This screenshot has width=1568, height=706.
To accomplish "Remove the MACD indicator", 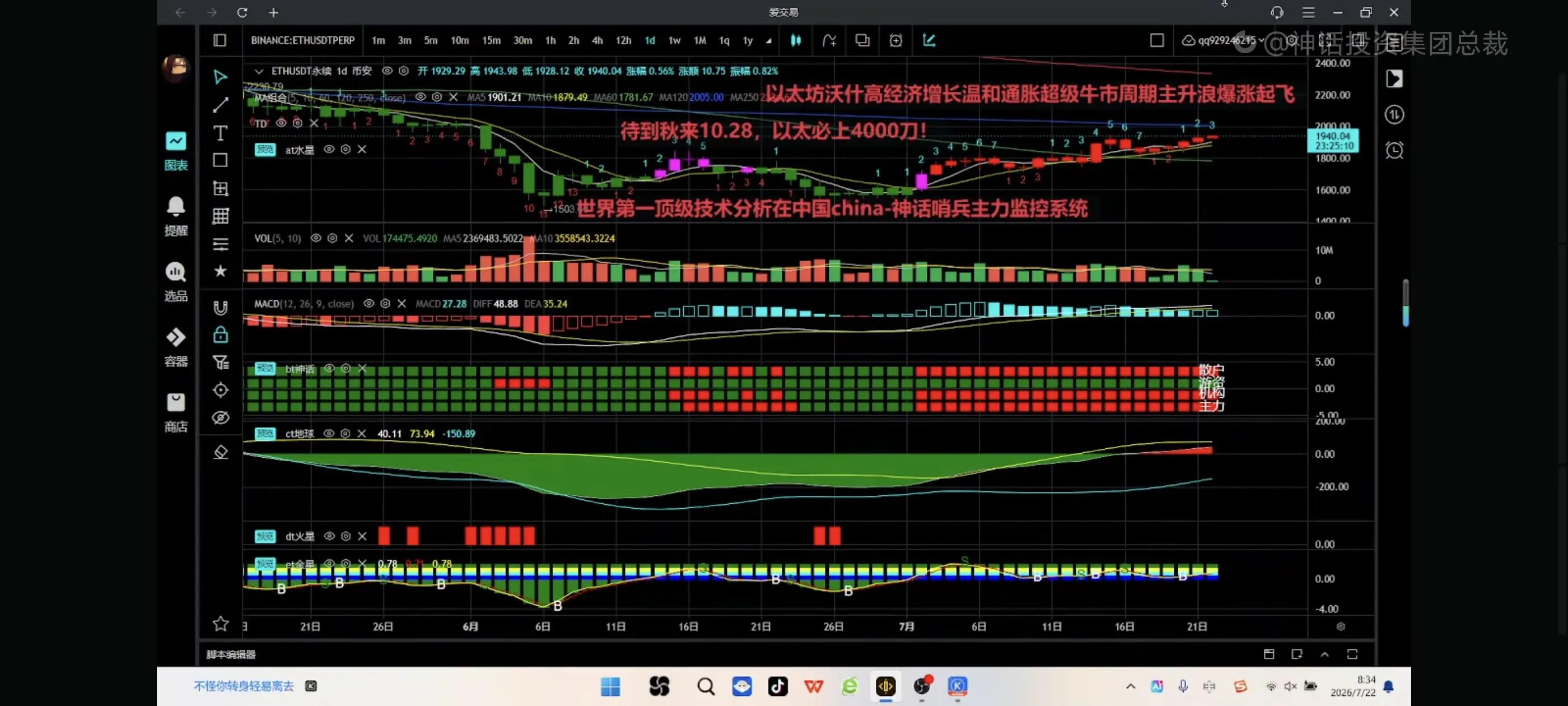I will click(x=402, y=303).
